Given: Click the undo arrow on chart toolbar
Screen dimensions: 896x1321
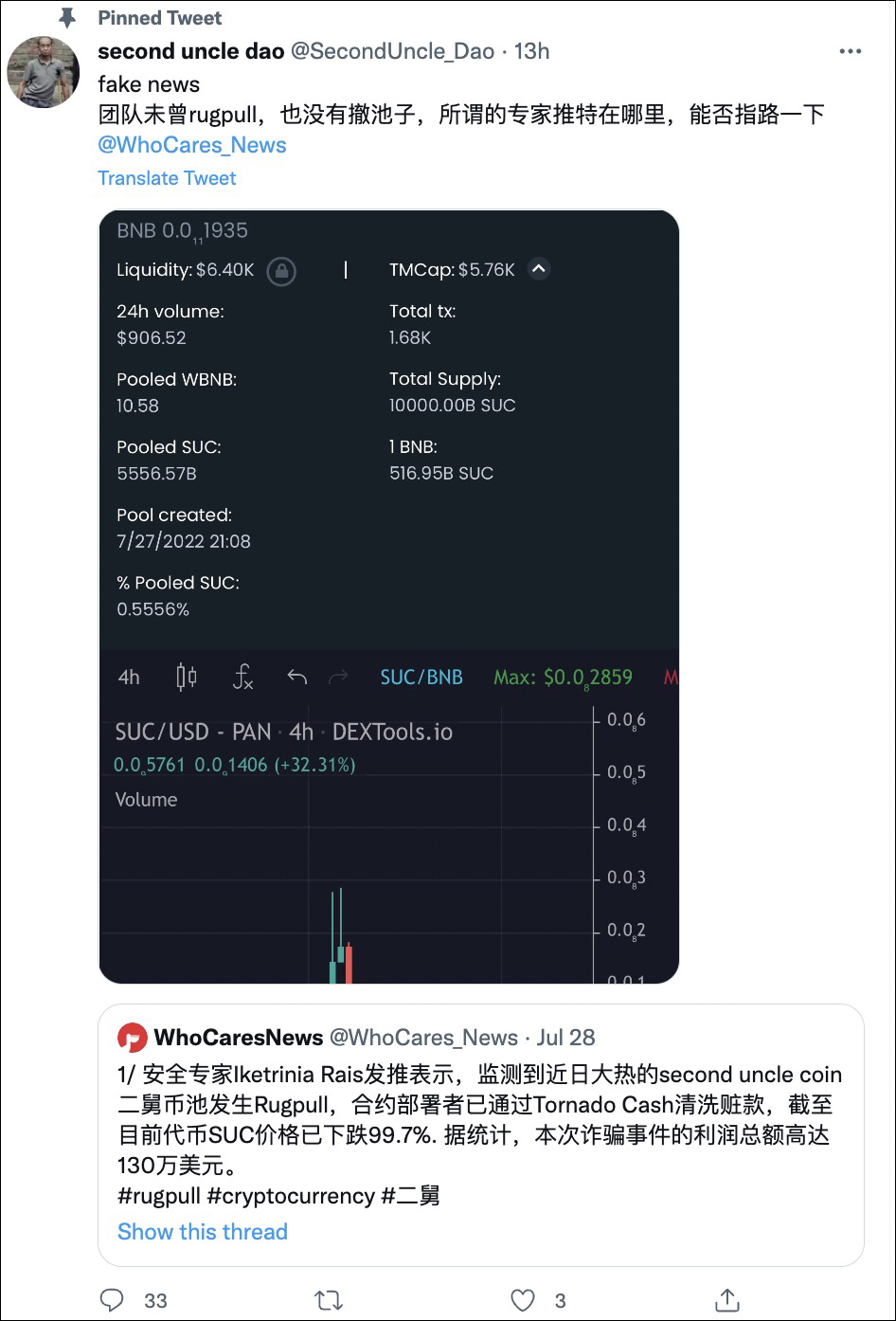Looking at the screenshot, I should click(x=296, y=677).
